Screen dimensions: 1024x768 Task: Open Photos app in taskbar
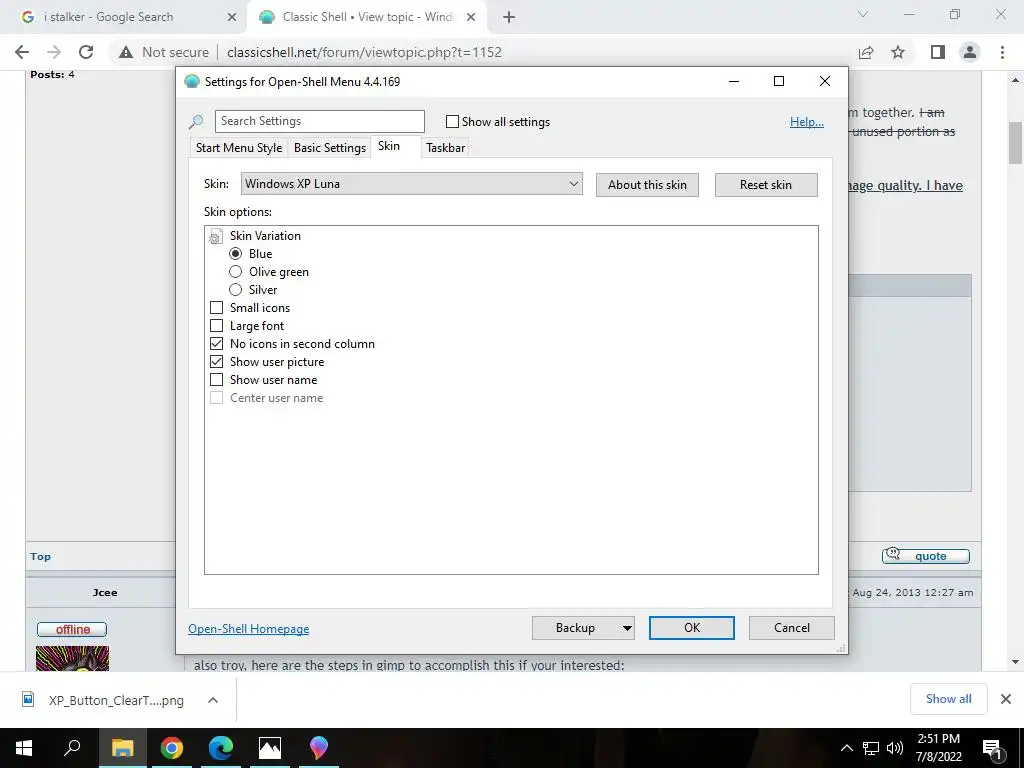(x=270, y=748)
